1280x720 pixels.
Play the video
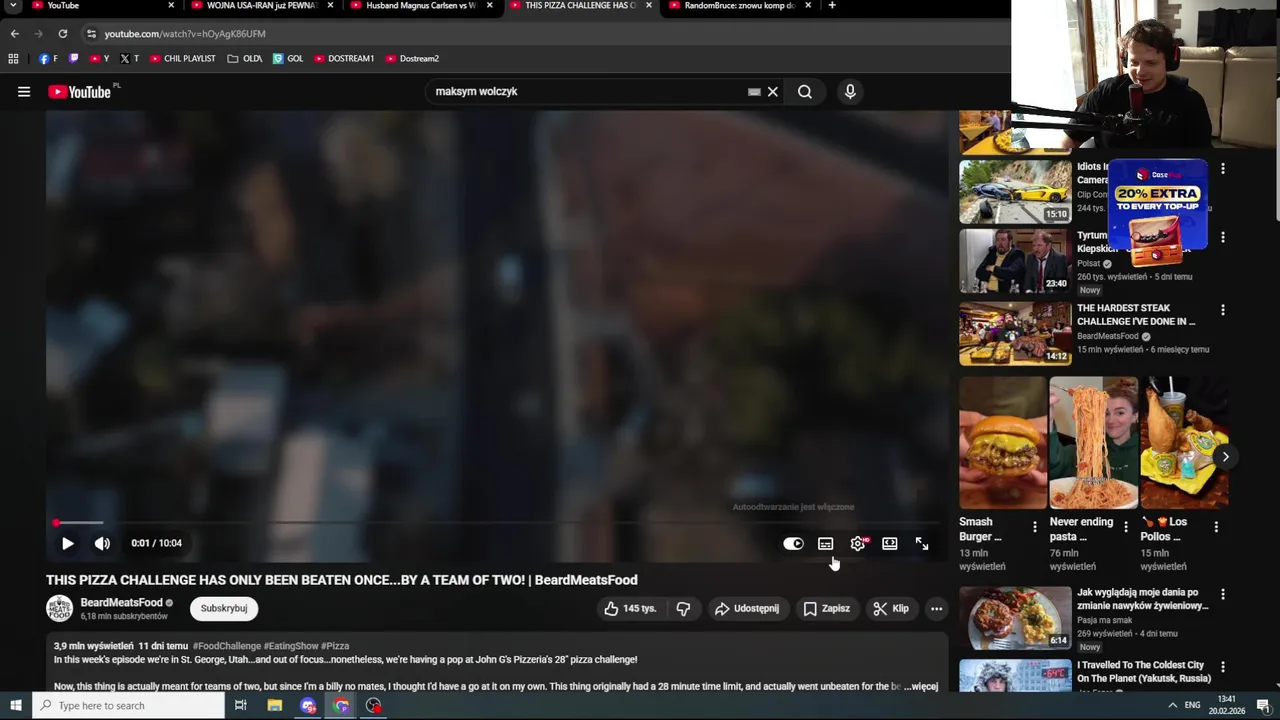point(67,543)
